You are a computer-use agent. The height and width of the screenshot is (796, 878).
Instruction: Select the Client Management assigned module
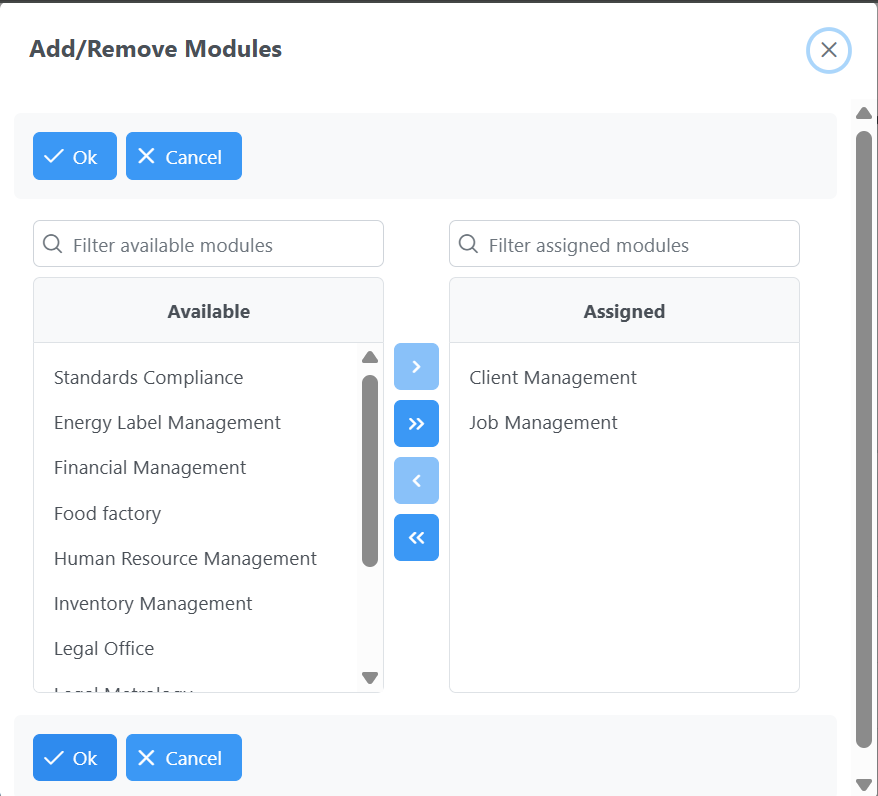click(553, 377)
